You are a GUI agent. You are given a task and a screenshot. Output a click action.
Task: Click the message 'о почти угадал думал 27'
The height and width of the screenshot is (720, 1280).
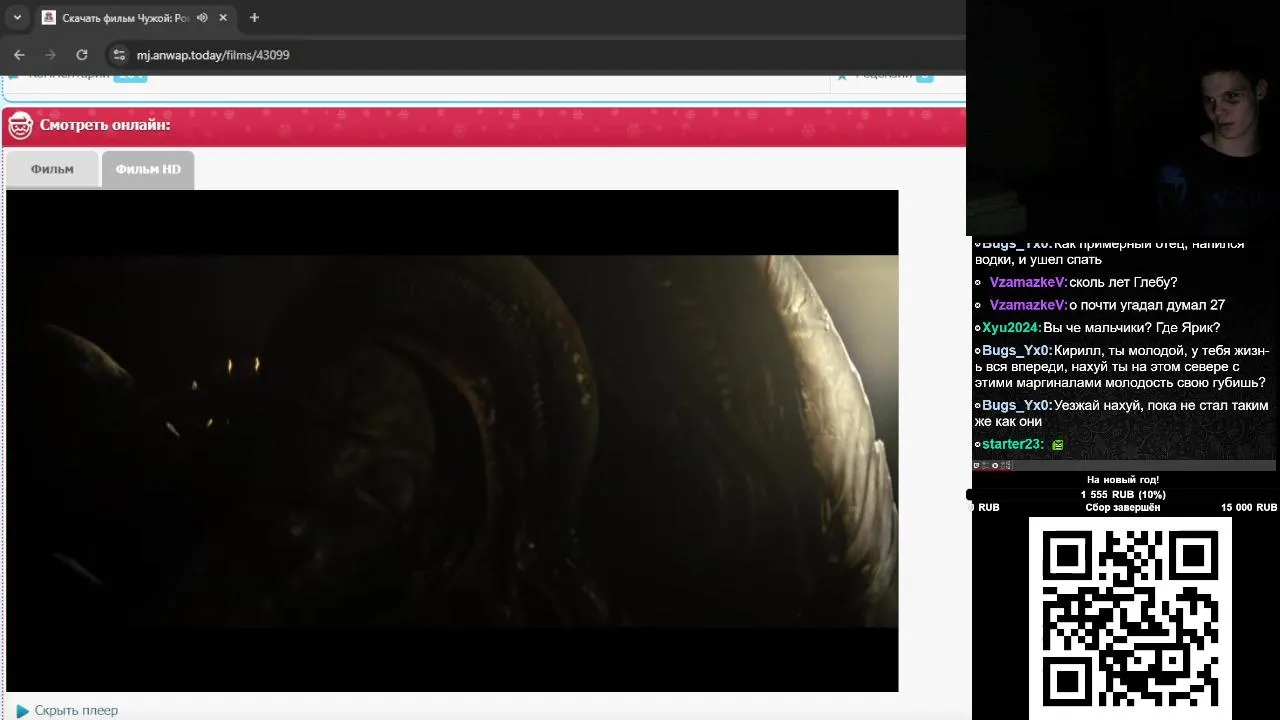pyautogui.click(x=1147, y=305)
